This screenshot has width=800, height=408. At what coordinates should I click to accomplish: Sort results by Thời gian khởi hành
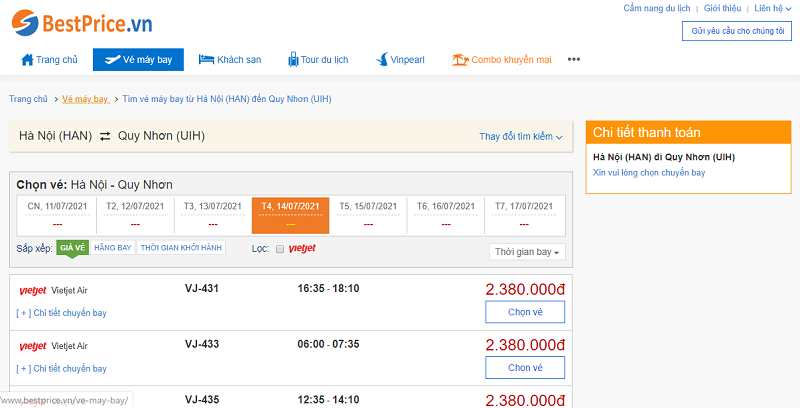(181, 248)
